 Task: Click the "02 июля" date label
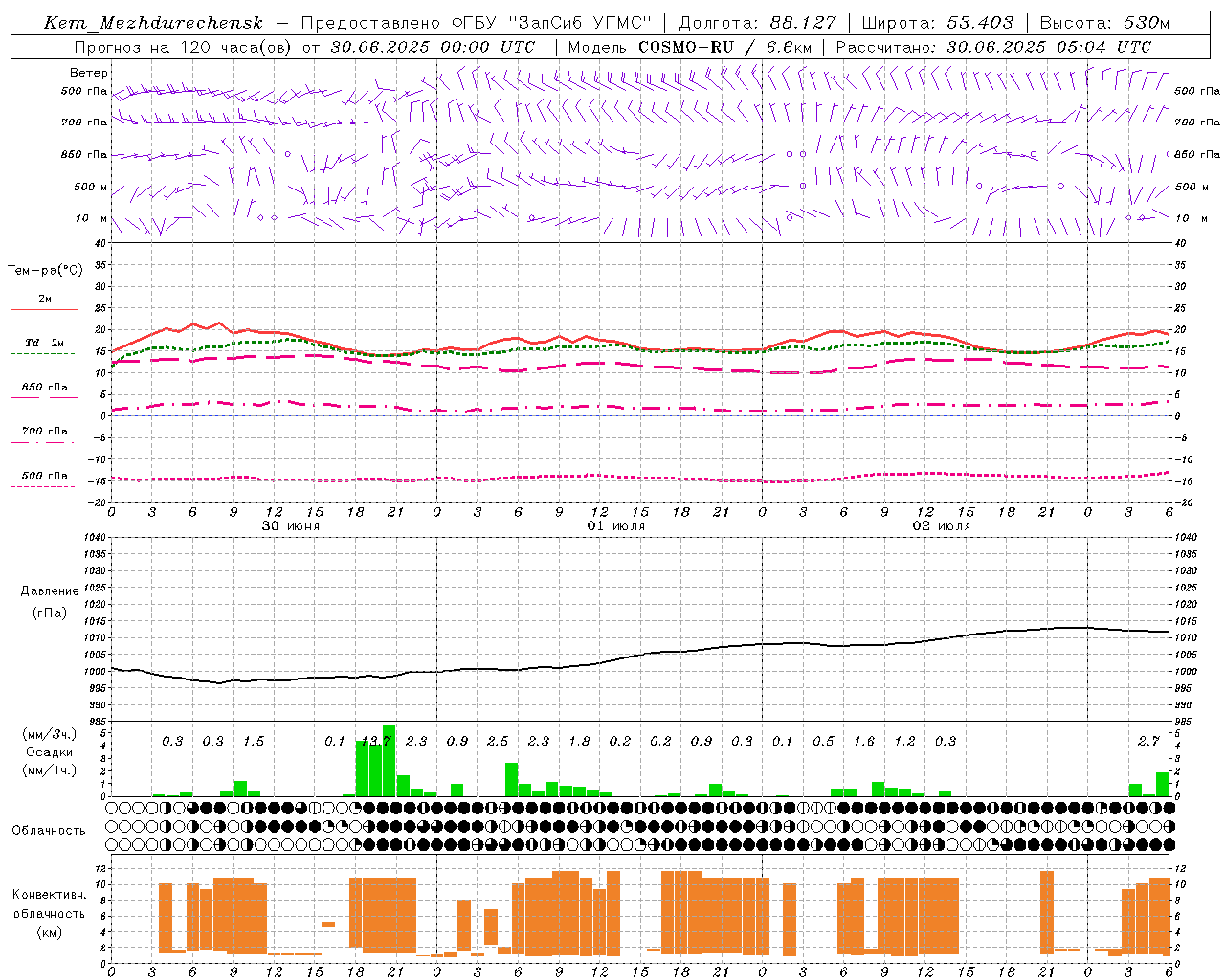942,526
